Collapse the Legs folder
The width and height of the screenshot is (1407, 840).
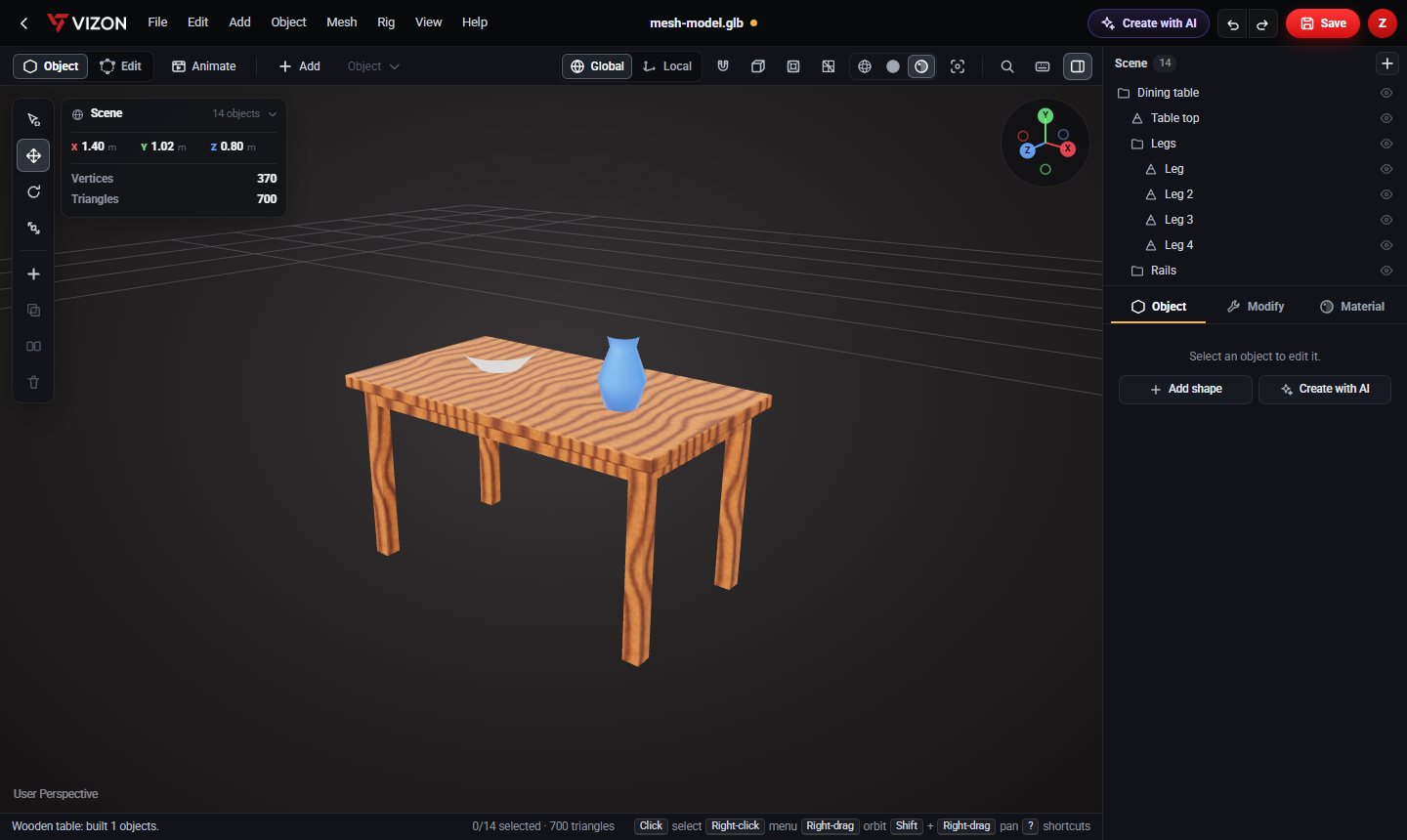(1137, 144)
